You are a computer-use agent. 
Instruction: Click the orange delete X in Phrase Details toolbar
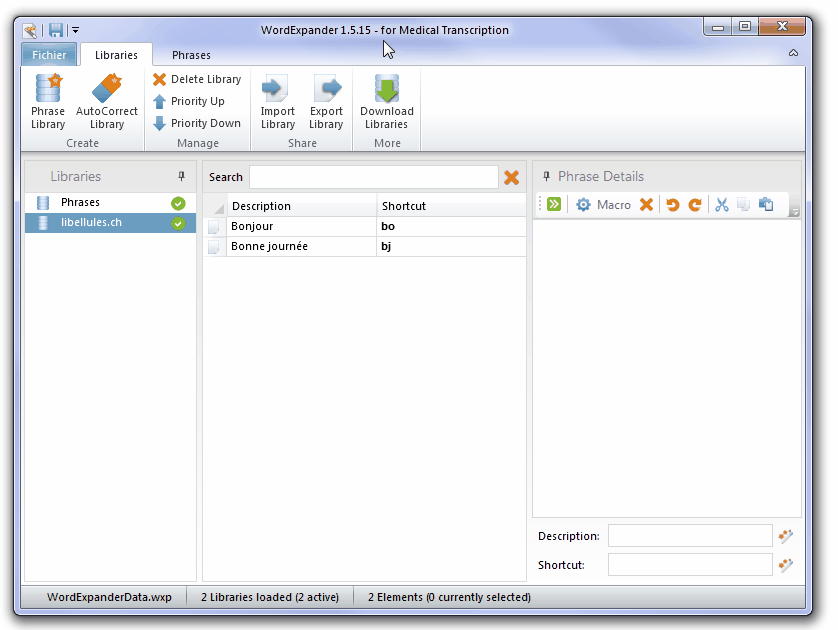pos(647,205)
